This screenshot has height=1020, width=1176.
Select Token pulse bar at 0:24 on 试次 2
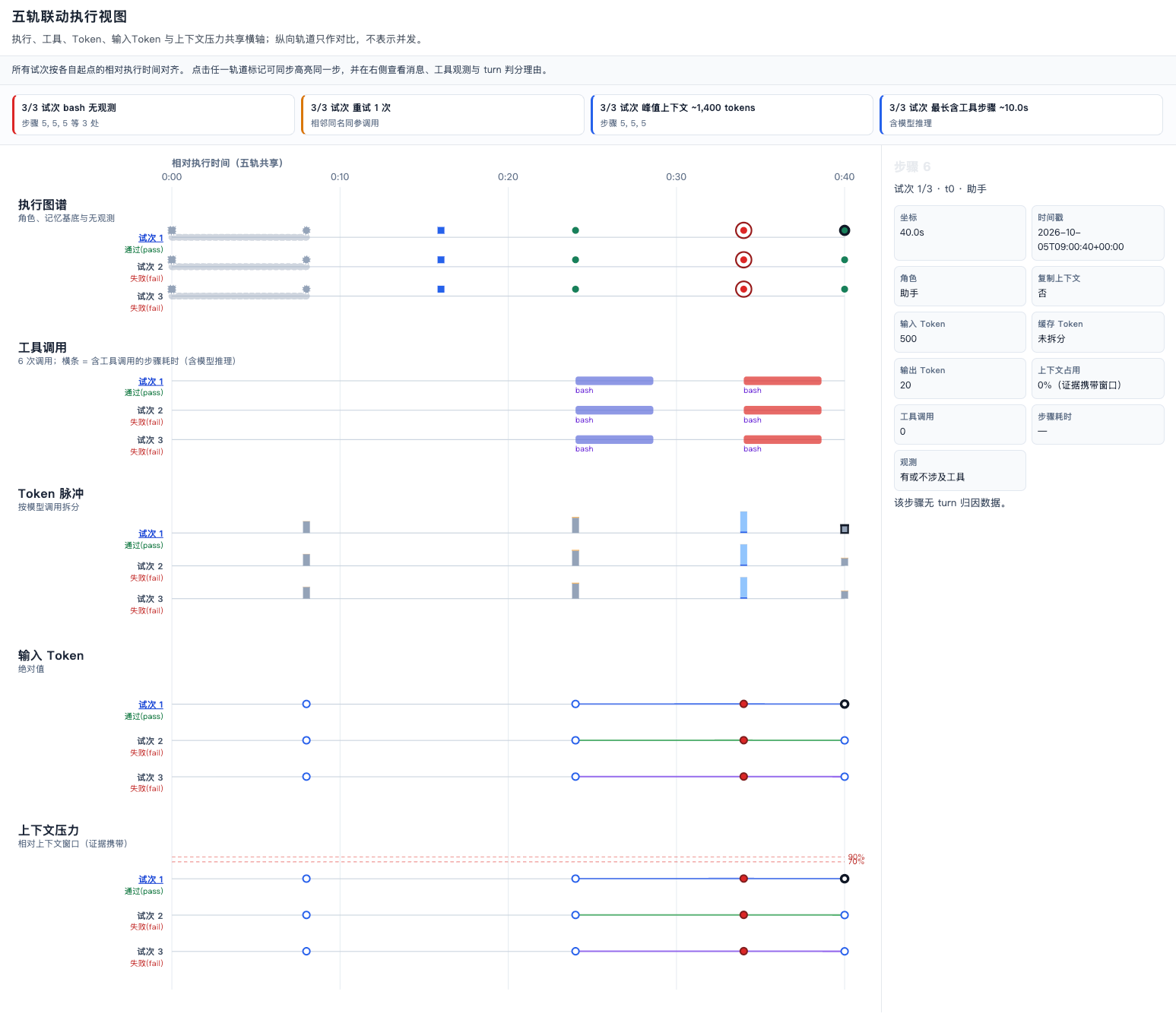pyautogui.click(x=575, y=558)
